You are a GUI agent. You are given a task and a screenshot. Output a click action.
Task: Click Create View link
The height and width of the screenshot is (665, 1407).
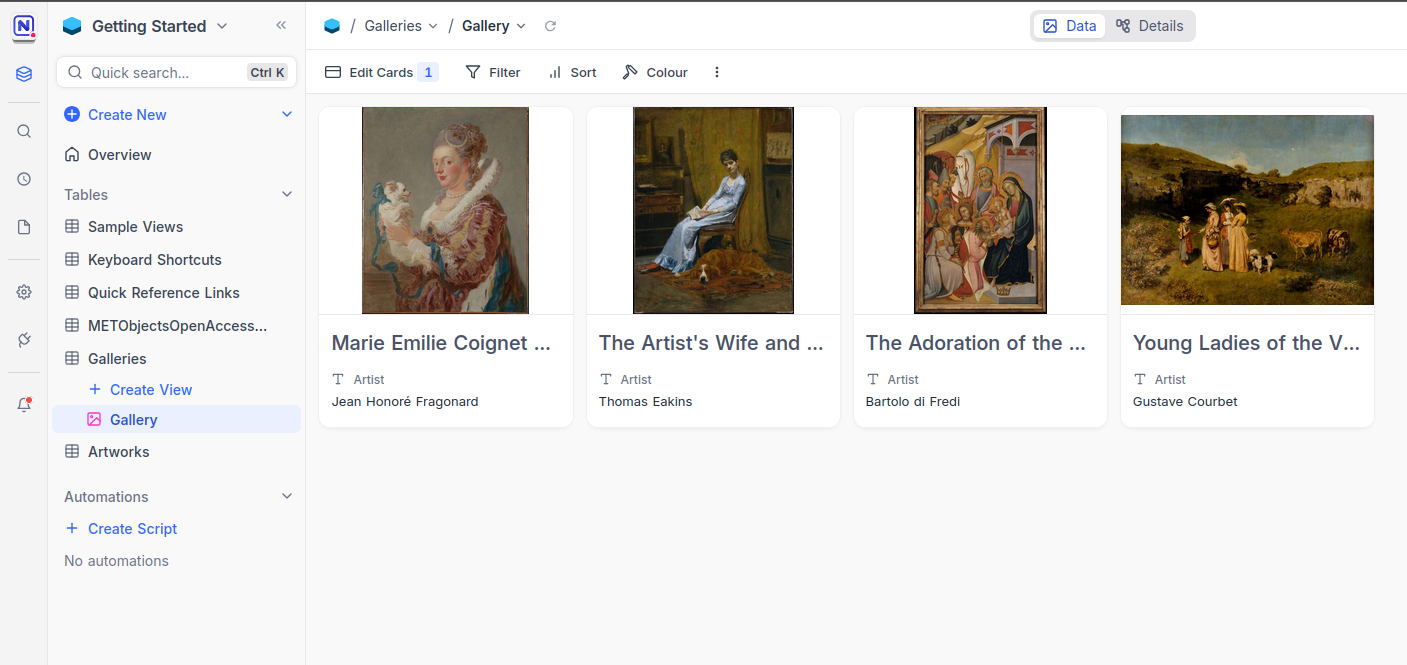tap(151, 390)
